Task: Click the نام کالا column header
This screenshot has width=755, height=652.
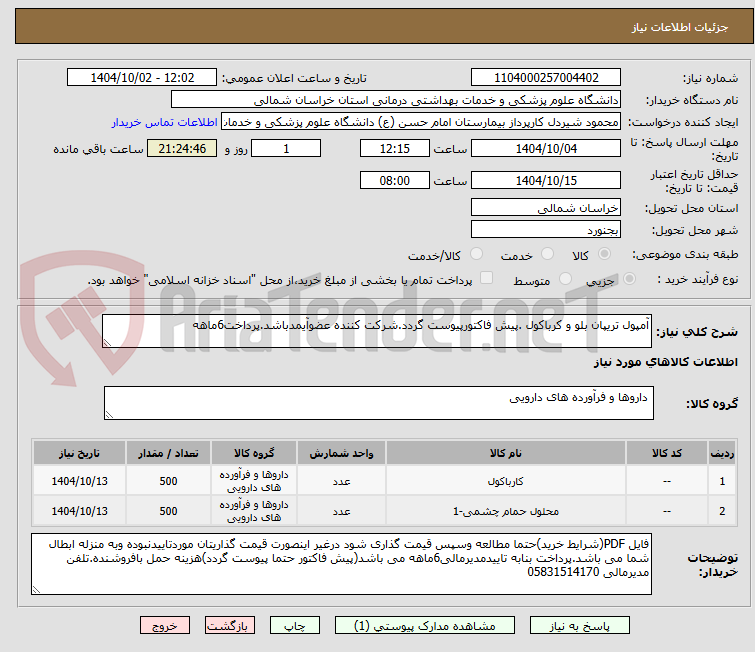Action: point(506,453)
